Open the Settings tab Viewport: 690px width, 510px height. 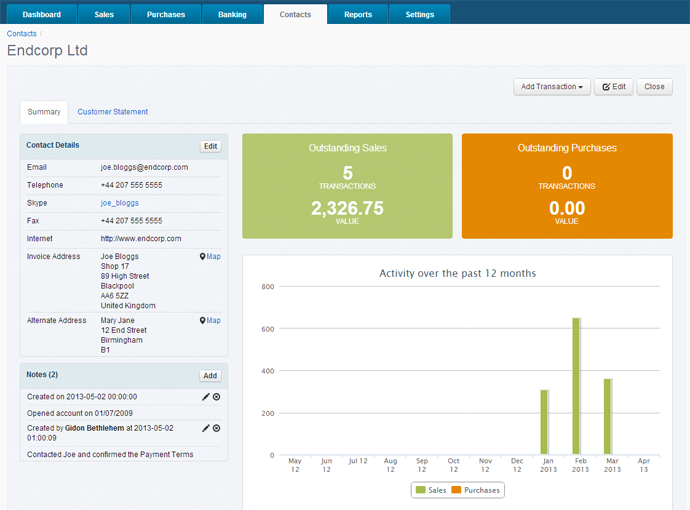[x=420, y=15]
